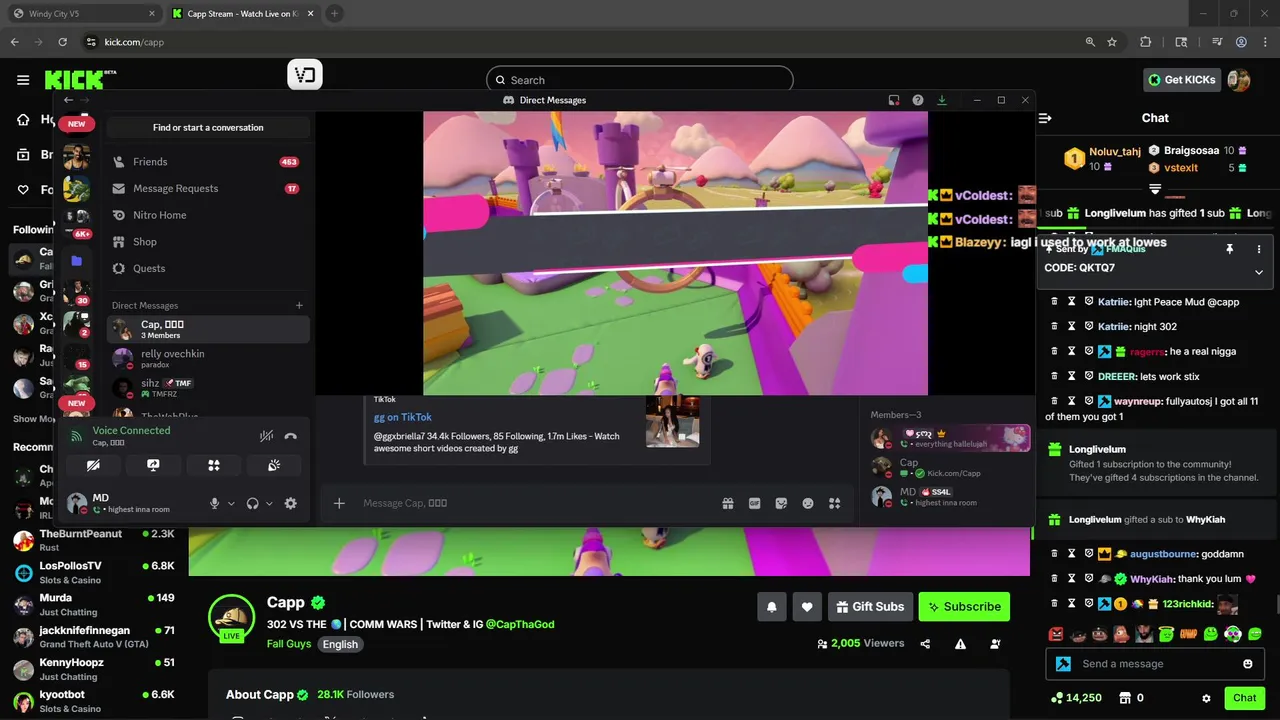
Task: Click the Kick search box
Action: pos(640,80)
